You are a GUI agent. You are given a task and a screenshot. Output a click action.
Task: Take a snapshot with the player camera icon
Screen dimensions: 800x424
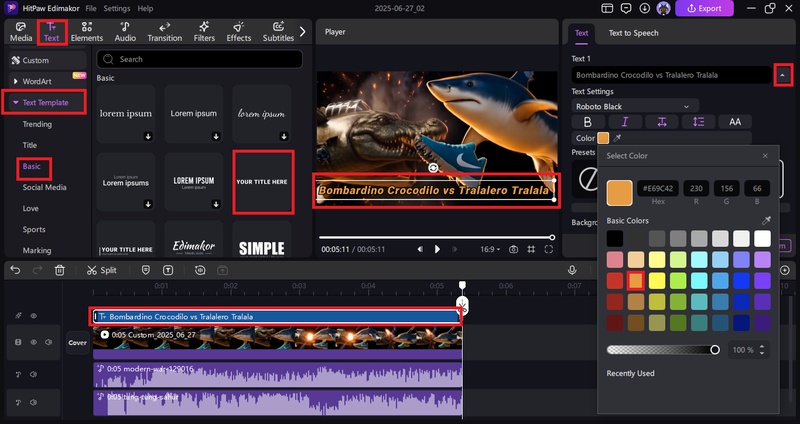tap(513, 249)
